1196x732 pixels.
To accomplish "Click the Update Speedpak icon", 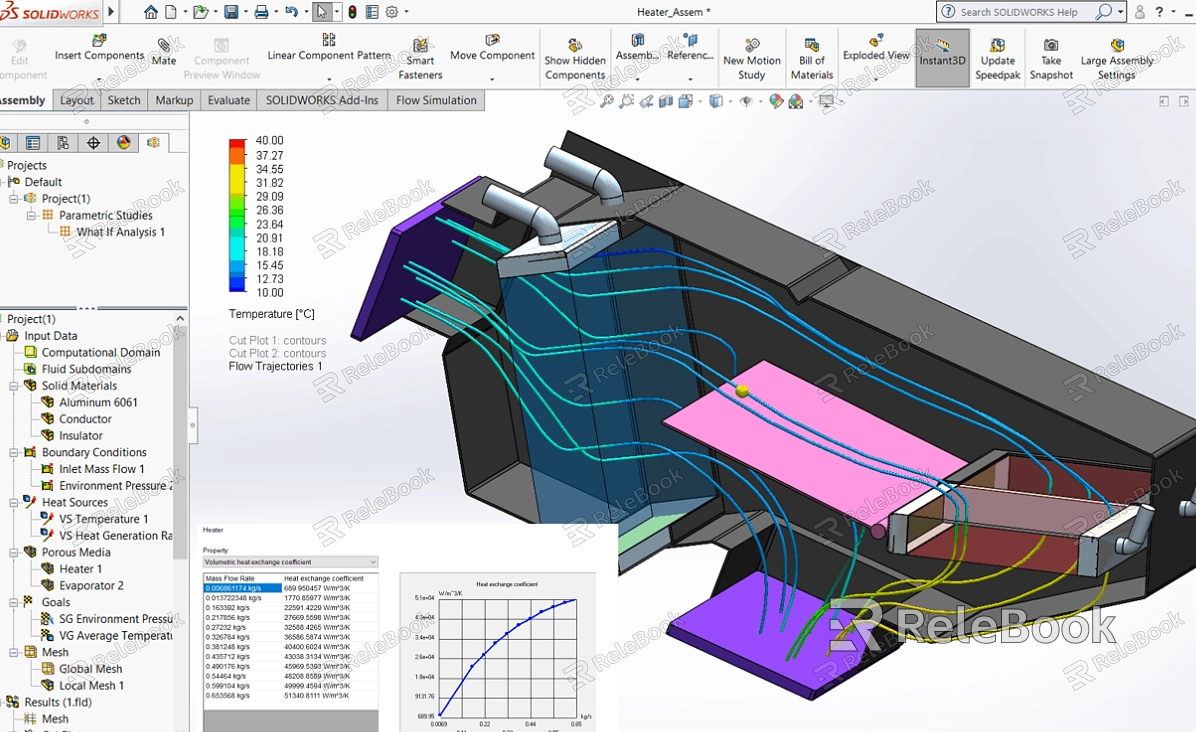I will click(x=997, y=45).
